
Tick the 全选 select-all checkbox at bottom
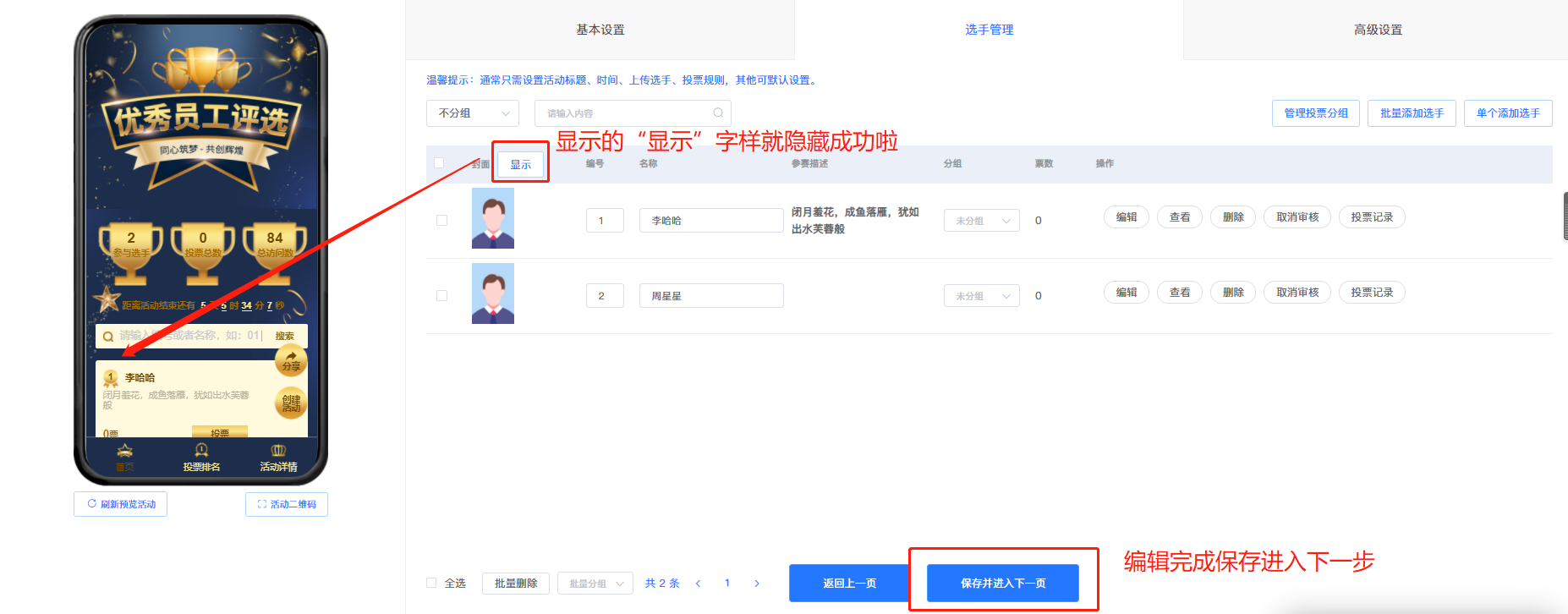pos(431,583)
